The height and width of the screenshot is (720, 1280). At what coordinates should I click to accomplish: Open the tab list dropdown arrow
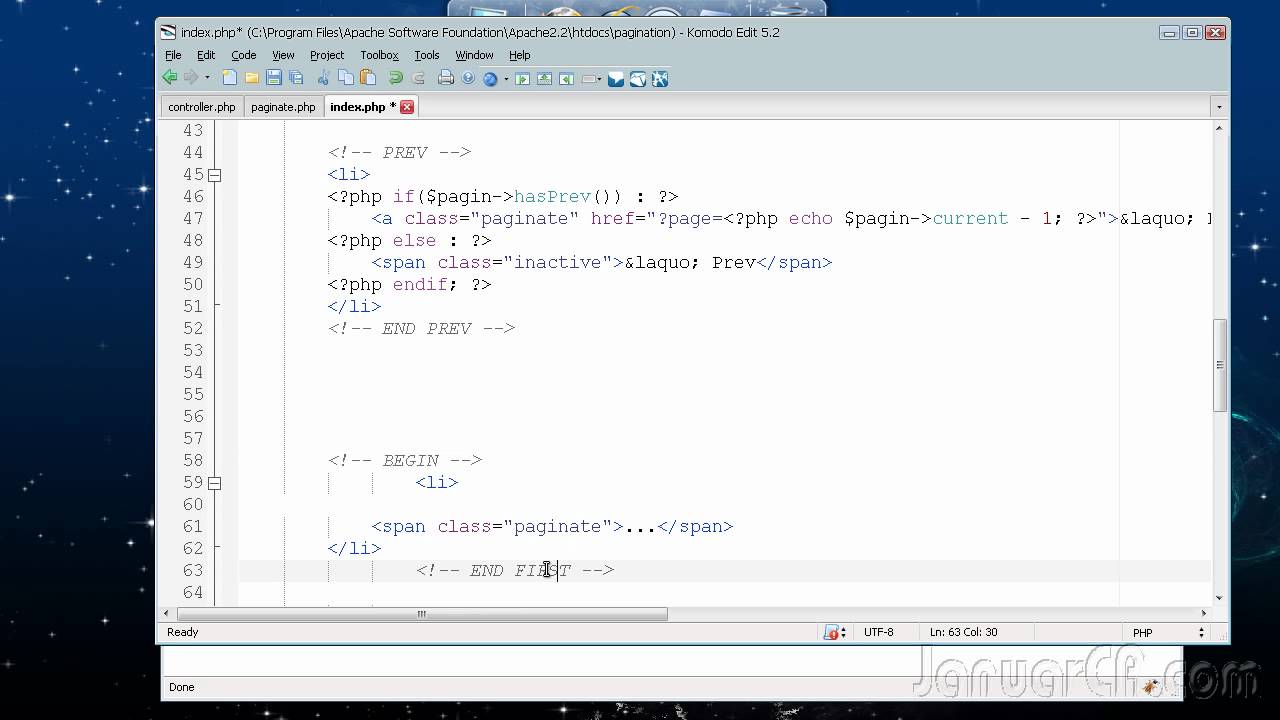1218,107
